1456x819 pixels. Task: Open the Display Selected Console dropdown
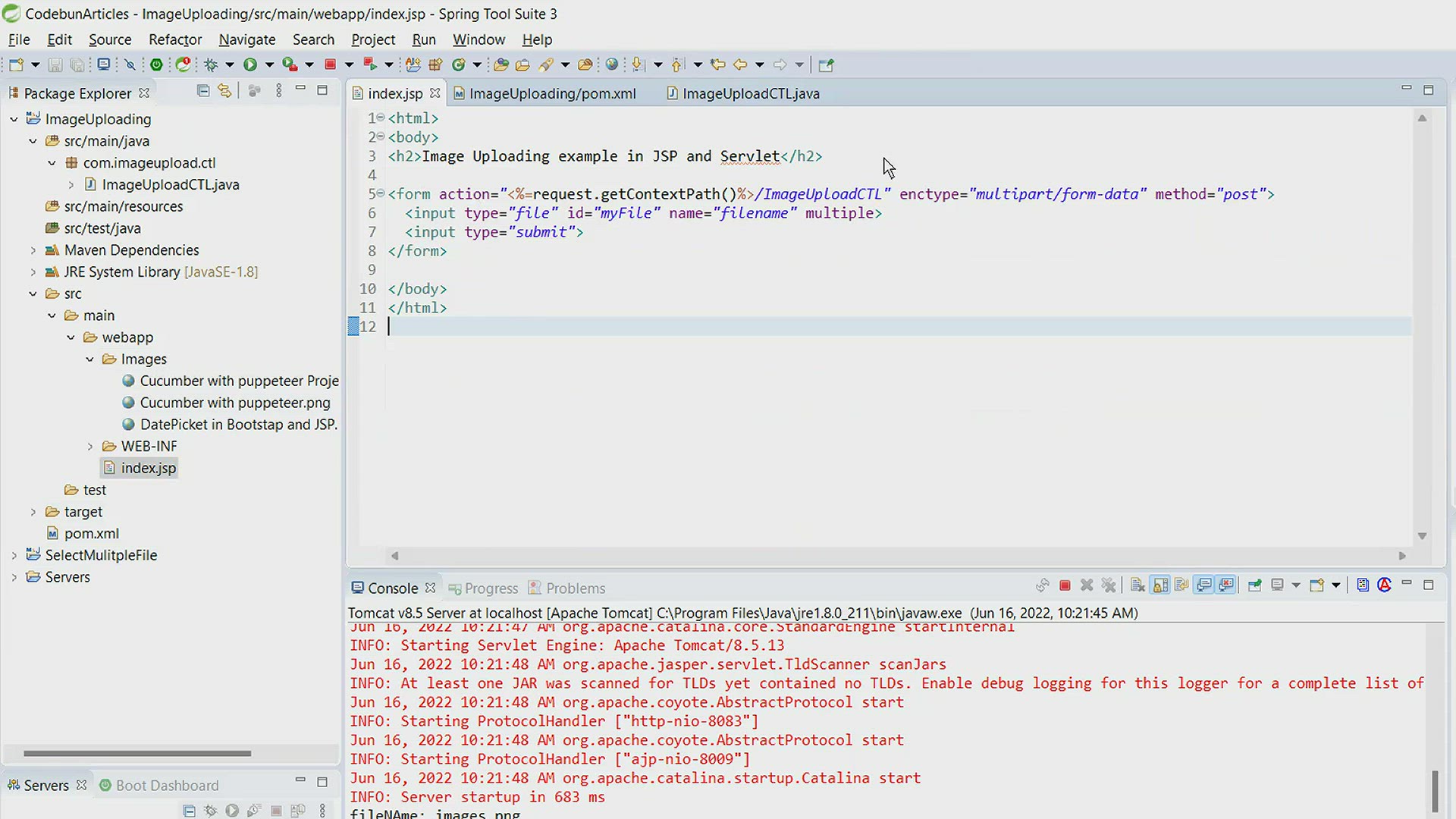point(1295,585)
